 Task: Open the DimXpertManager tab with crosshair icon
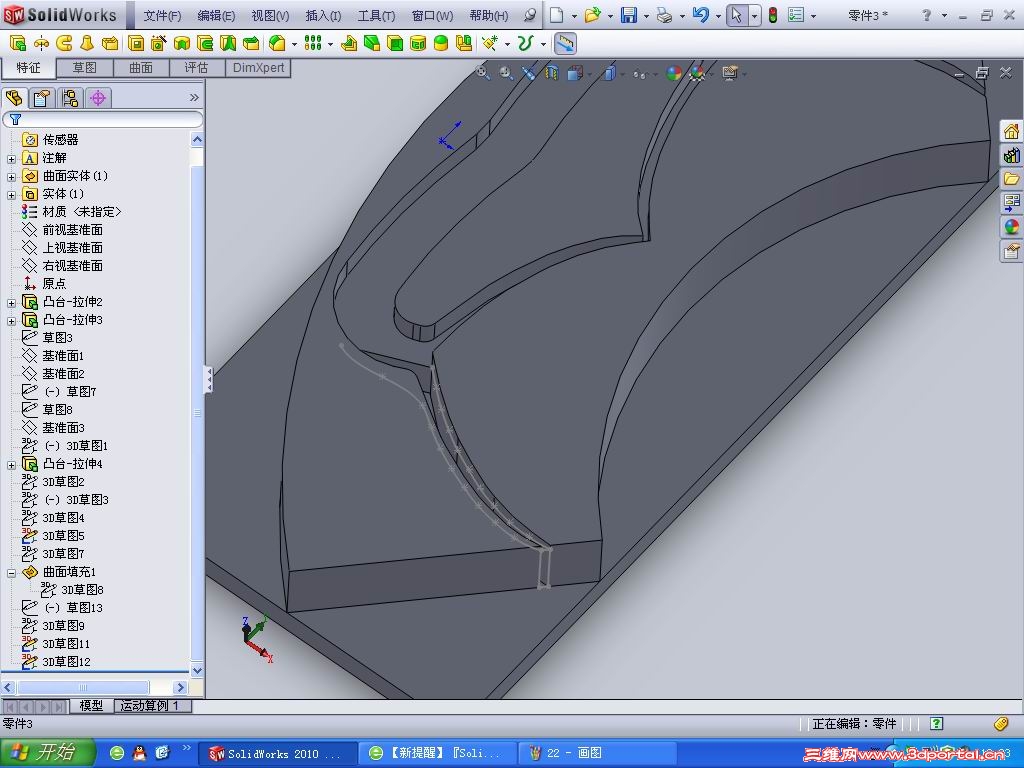[98, 98]
